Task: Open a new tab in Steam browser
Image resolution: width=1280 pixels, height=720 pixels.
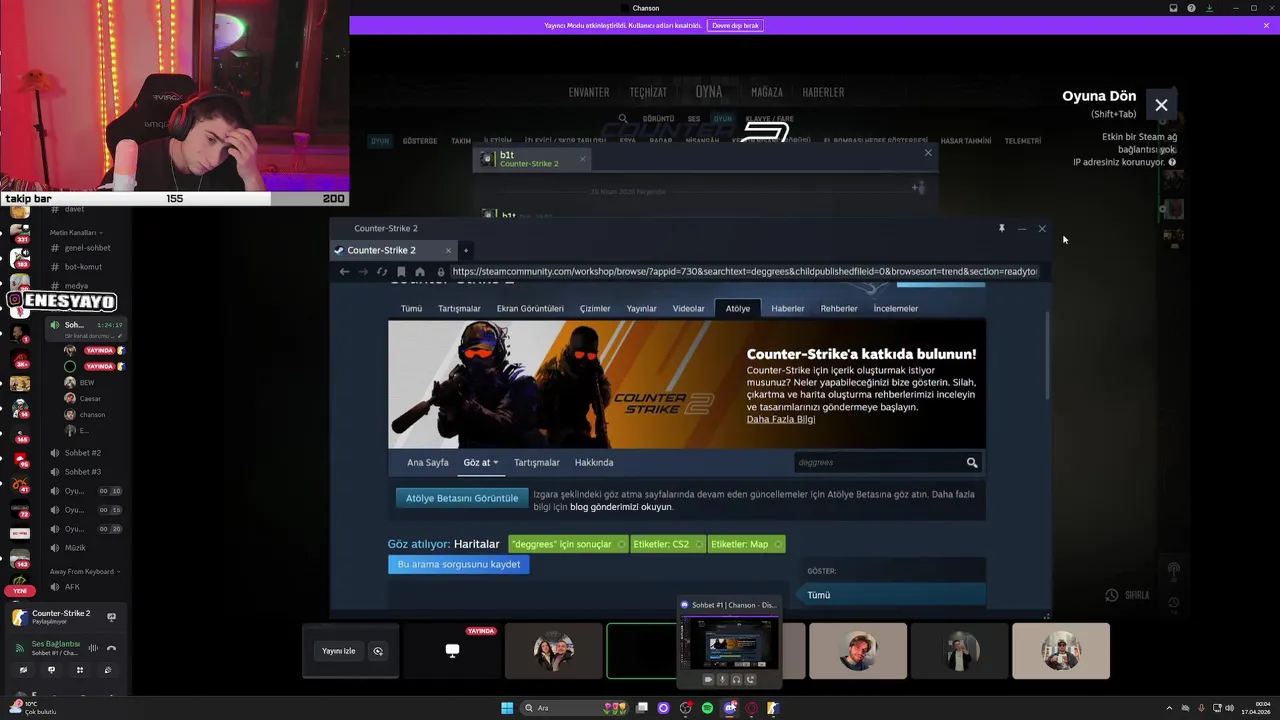Action: coord(465,250)
